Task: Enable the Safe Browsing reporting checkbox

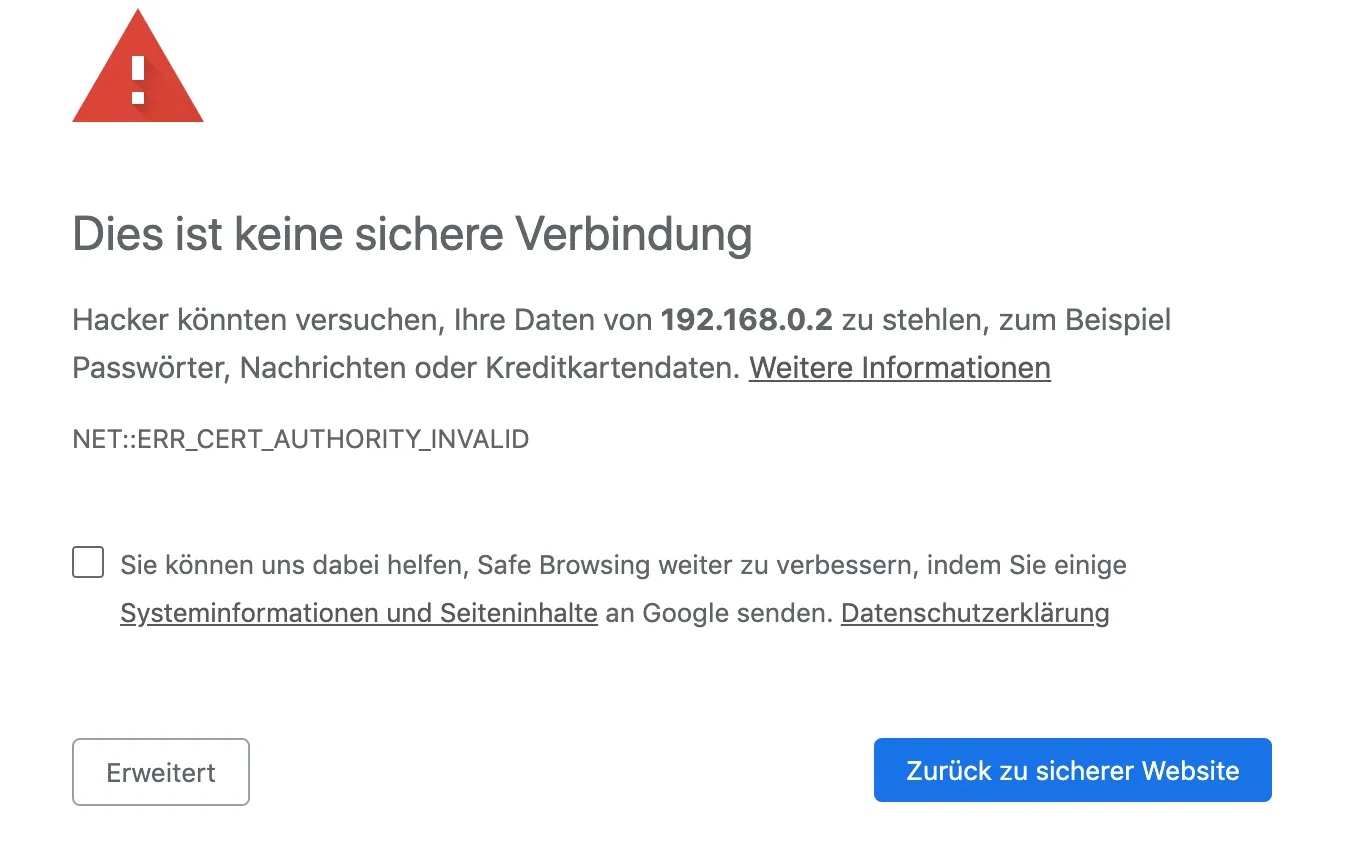Action: [x=88, y=562]
